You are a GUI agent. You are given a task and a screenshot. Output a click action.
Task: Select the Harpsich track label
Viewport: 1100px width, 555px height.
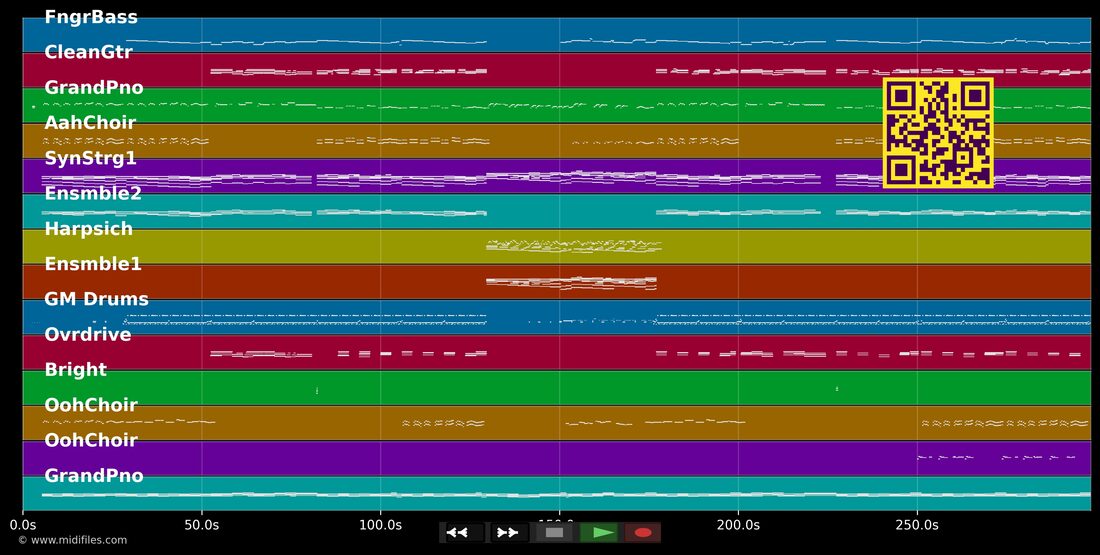click(88, 229)
